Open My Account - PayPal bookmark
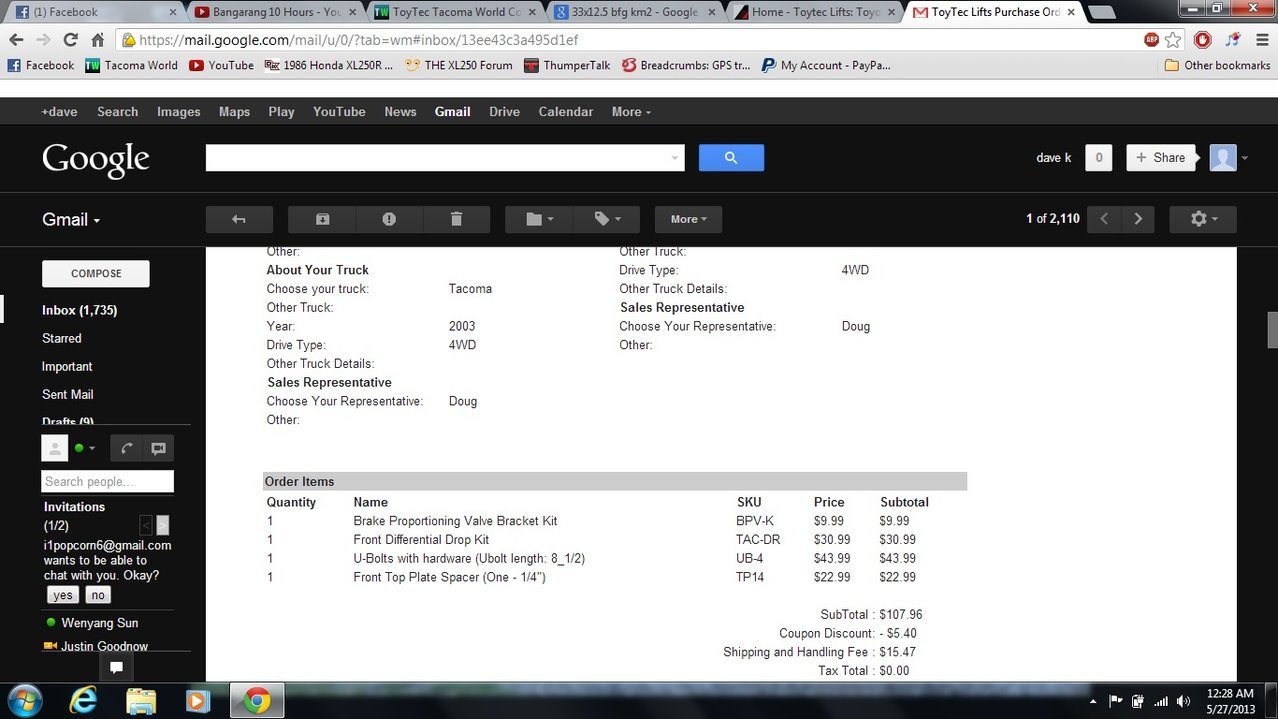 pos(825,65)
